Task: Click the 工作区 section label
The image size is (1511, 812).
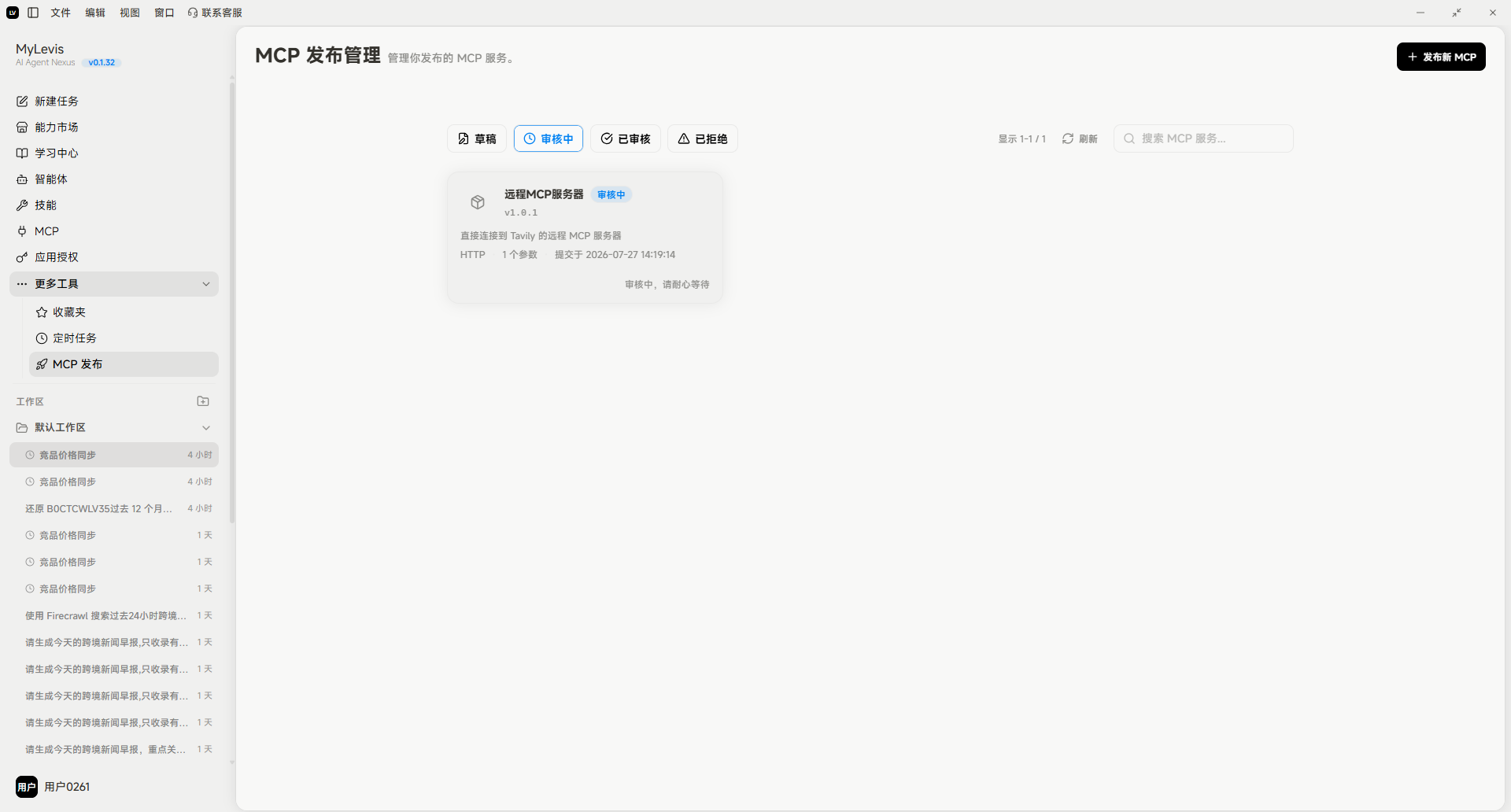Action: coord(30,401)
